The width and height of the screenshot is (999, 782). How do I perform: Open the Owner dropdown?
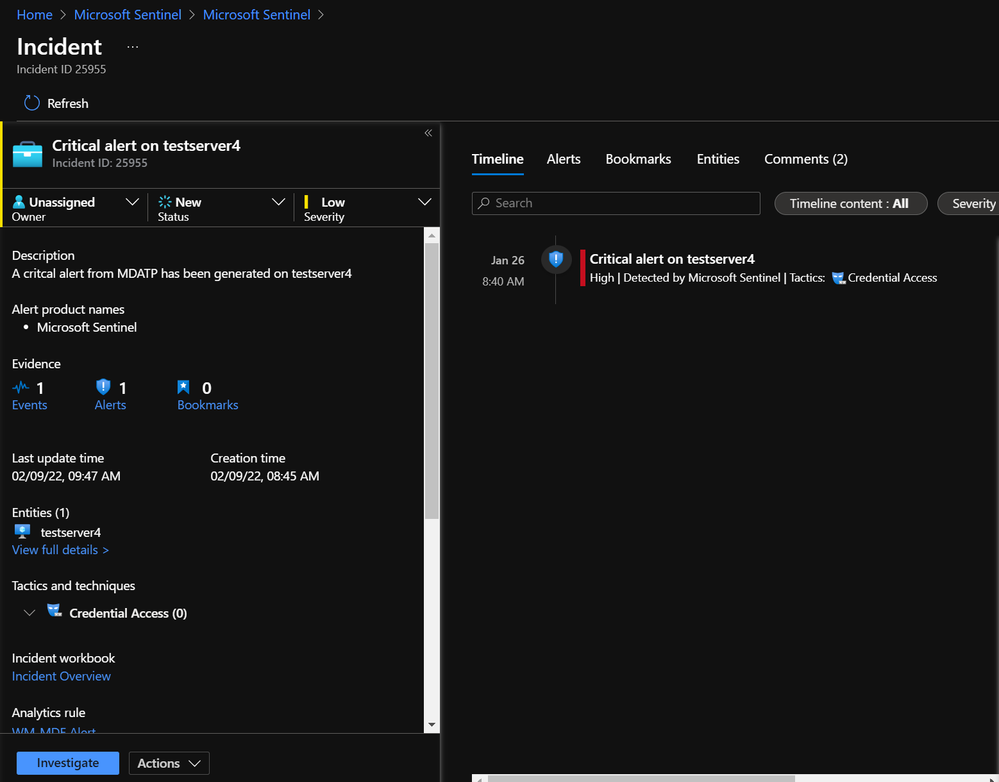(x=132, y=202)
